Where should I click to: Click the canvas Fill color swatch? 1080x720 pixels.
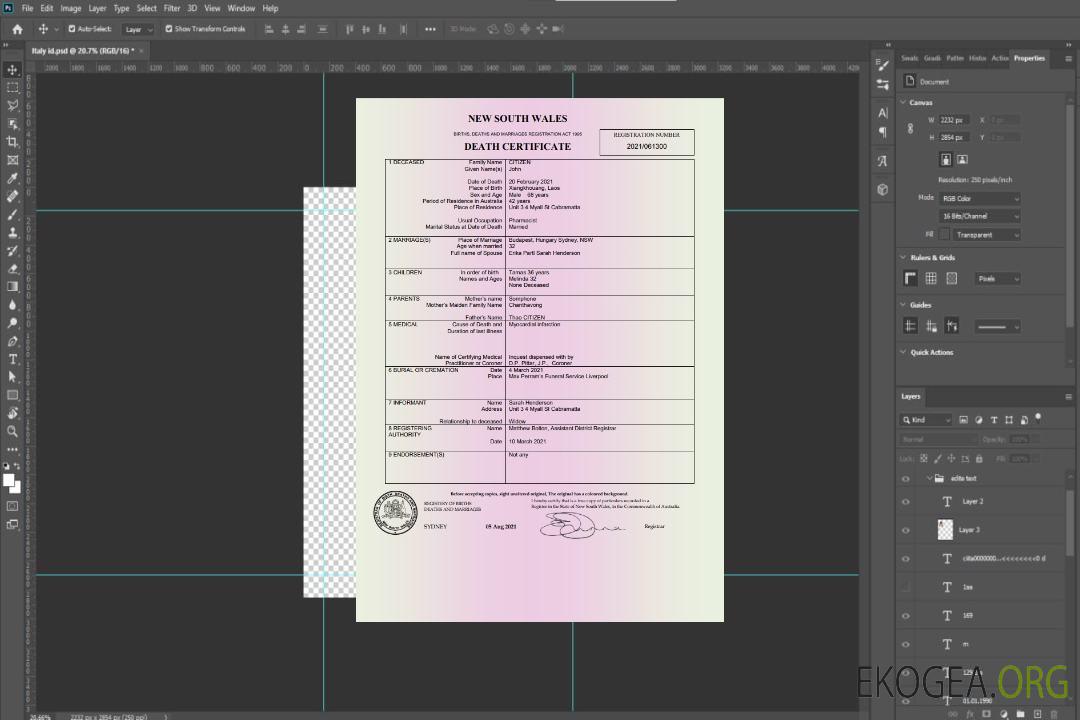tap(945, 235)
